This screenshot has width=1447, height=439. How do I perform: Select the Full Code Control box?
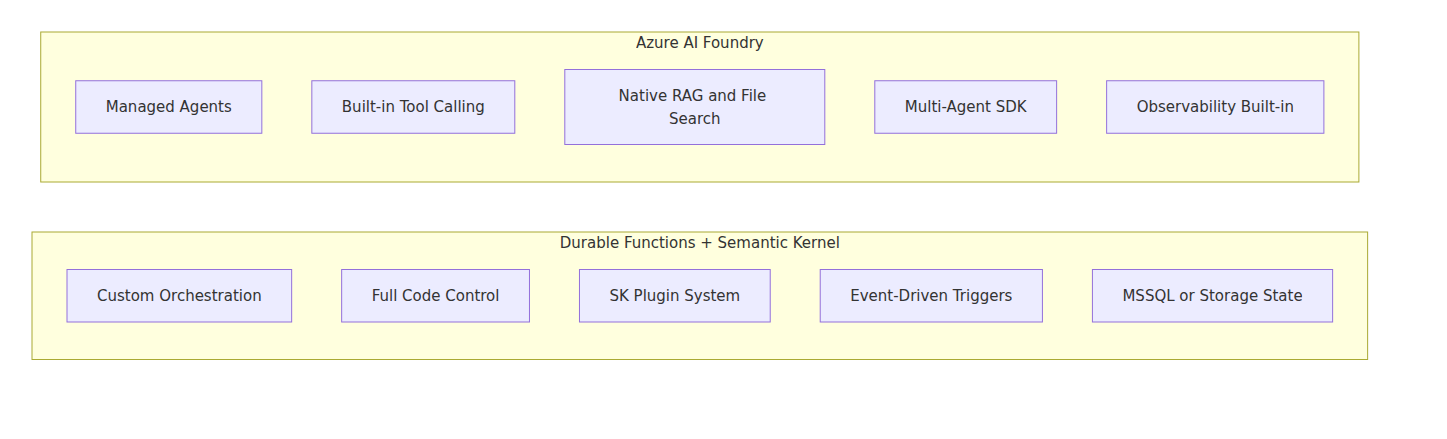pyautogui.click(x=435, y=296)
